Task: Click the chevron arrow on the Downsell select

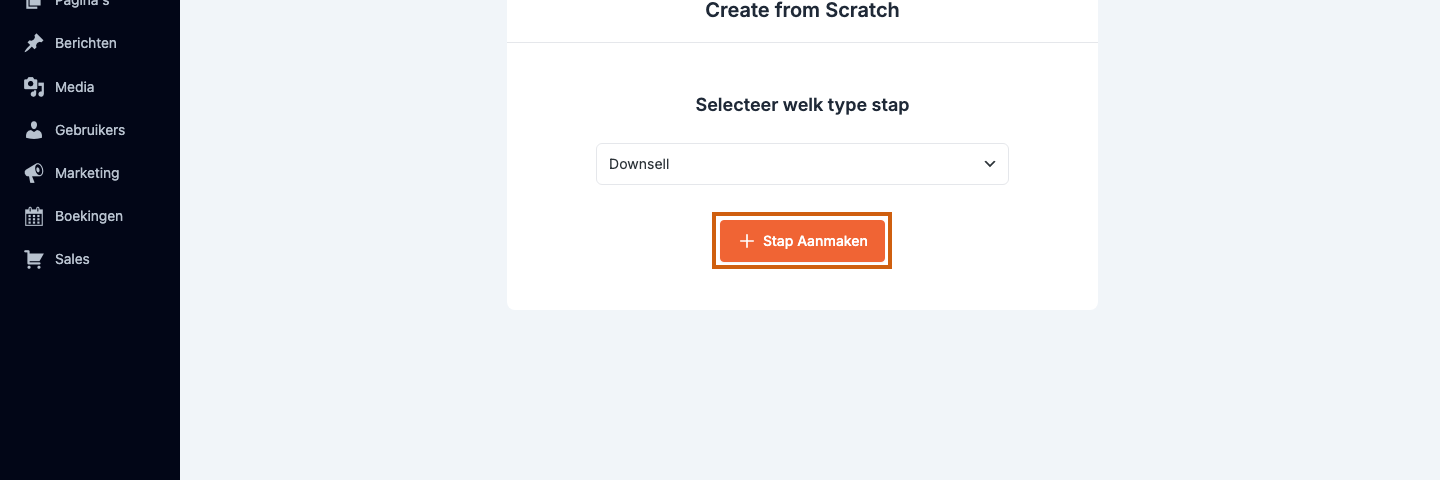Action: pos(990,164)
